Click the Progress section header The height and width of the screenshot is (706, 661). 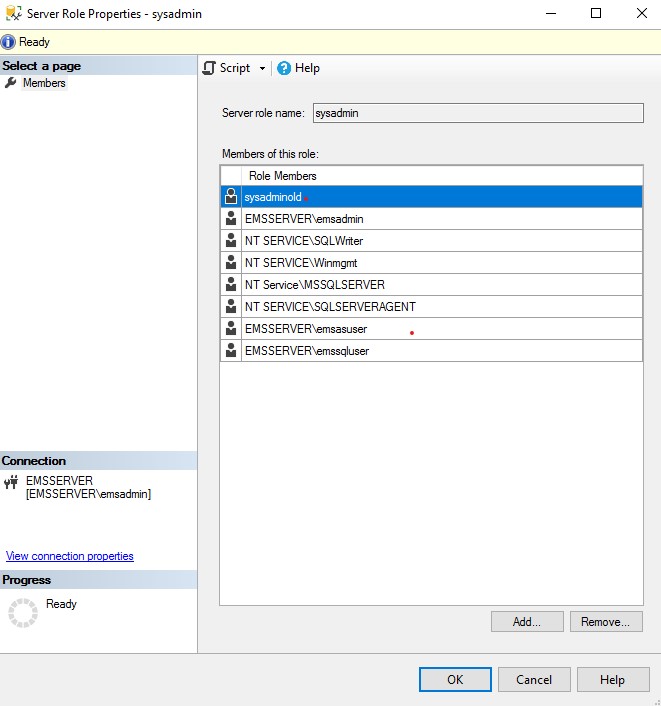point(98,580)
